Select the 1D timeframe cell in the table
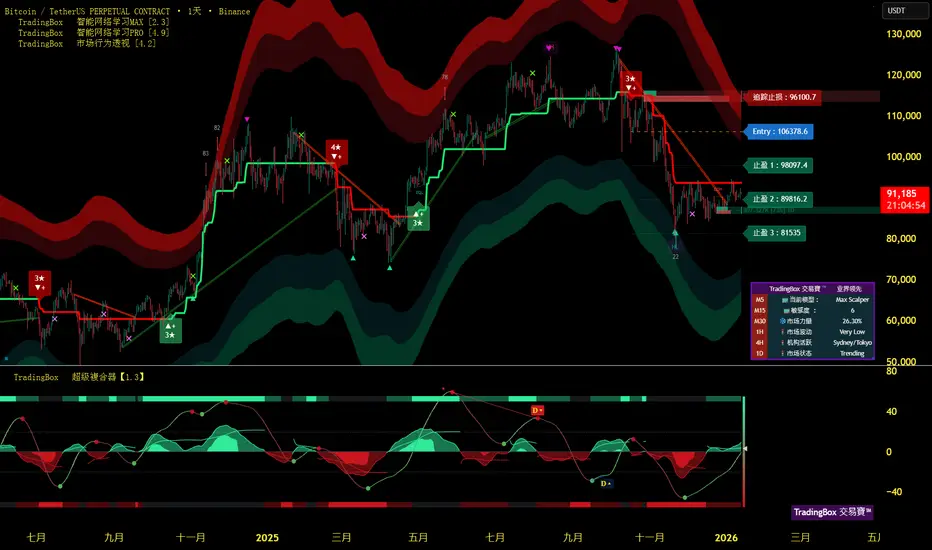932x550 pixels. 760,353
